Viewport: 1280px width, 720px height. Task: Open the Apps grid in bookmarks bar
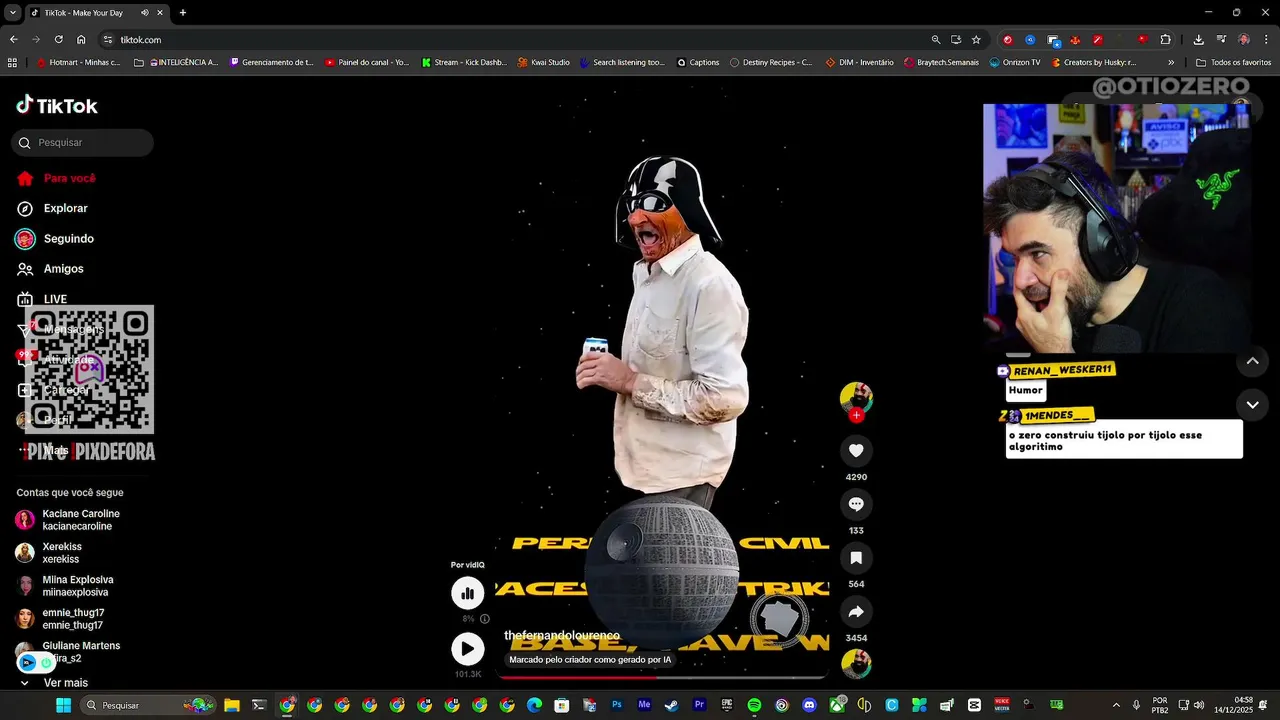pyautogui.click(x=12, y=62)
